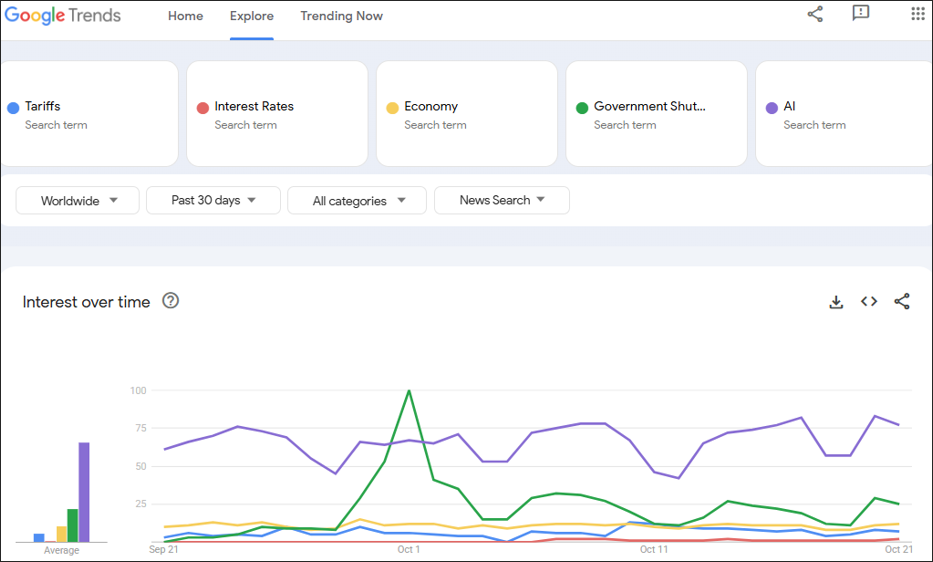Click the Sep 21 axis label

pos(164,549)
